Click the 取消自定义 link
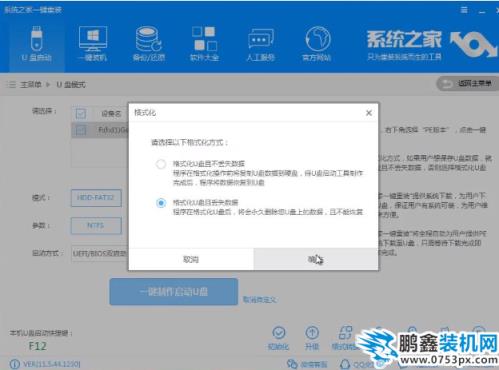Image resolution: width=499 pixels, height=370 pixels. 260,300
